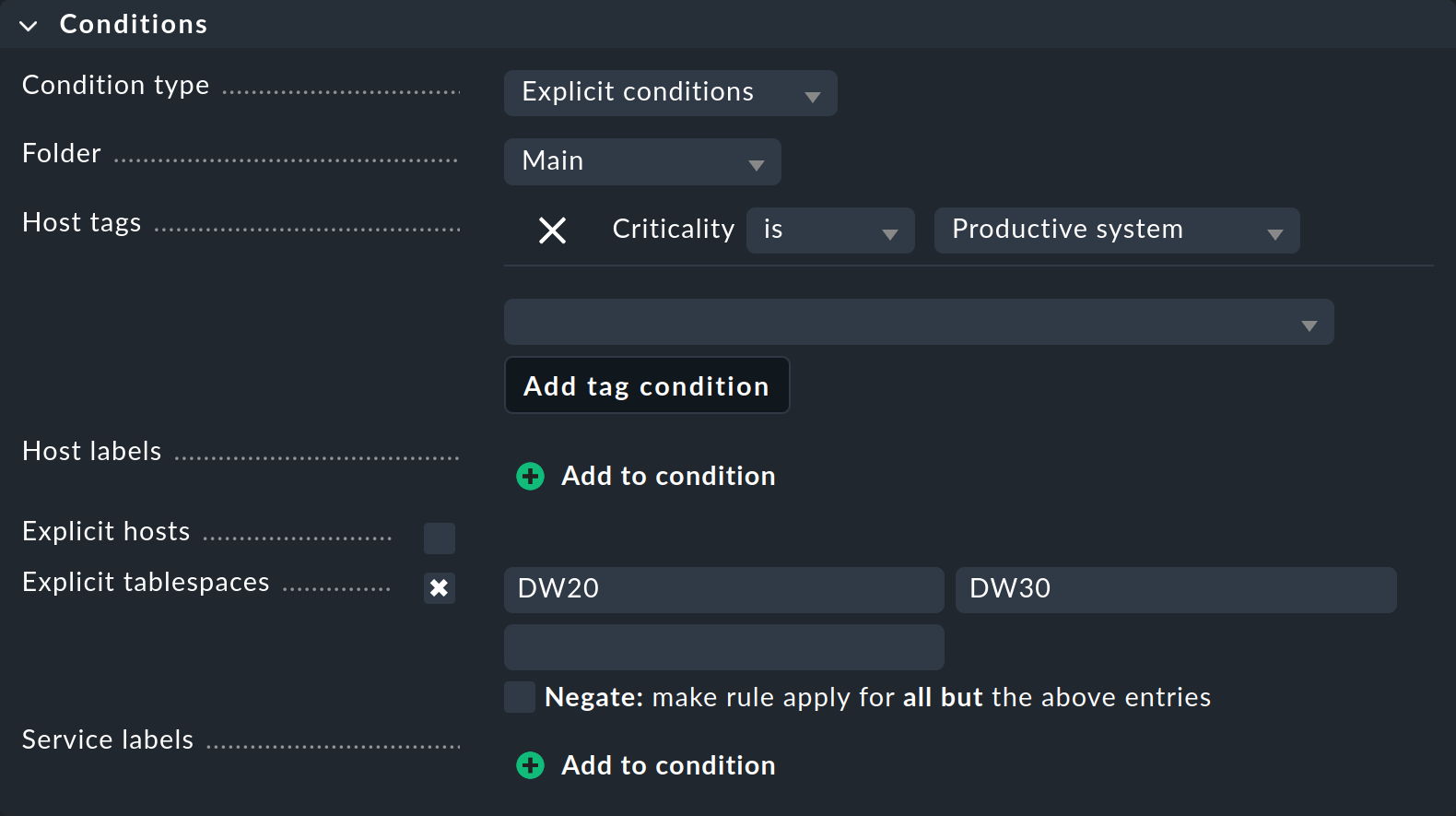The width and height of the screenshot is (1456, 816).
Task: Click the Host labels label
Action: click(92, 451)
